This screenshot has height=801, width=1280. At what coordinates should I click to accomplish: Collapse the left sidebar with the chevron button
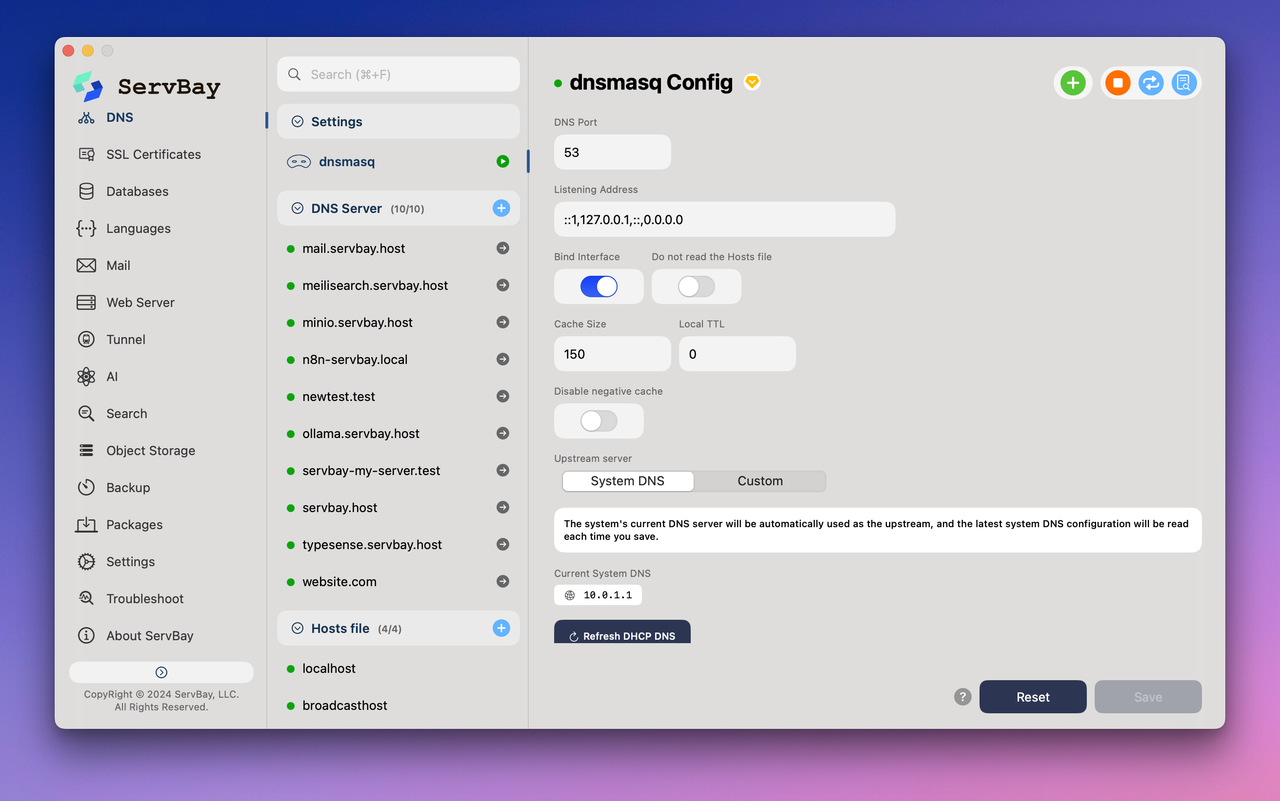161,672
